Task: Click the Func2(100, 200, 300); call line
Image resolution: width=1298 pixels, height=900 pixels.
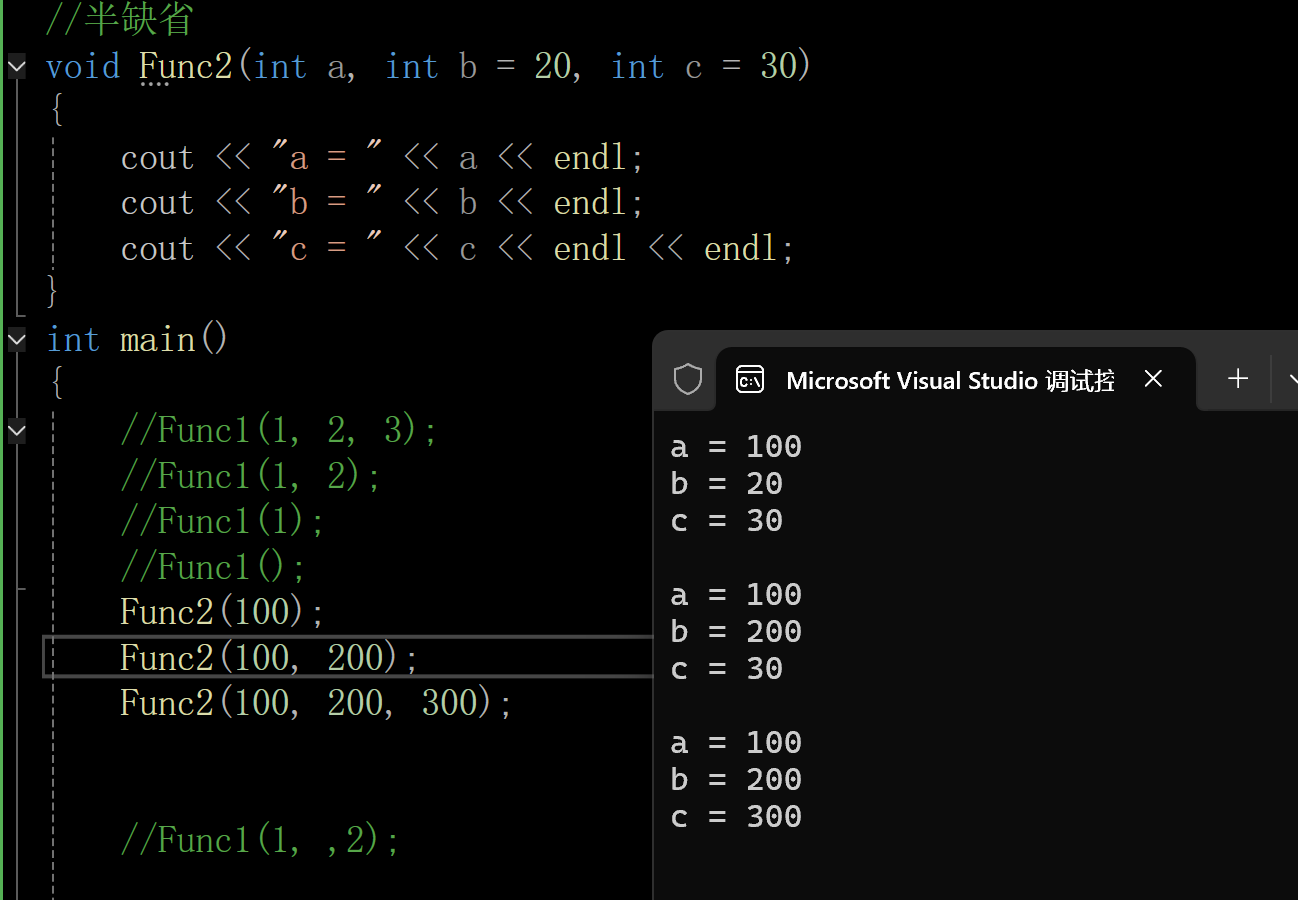Action: pos(317,703)
